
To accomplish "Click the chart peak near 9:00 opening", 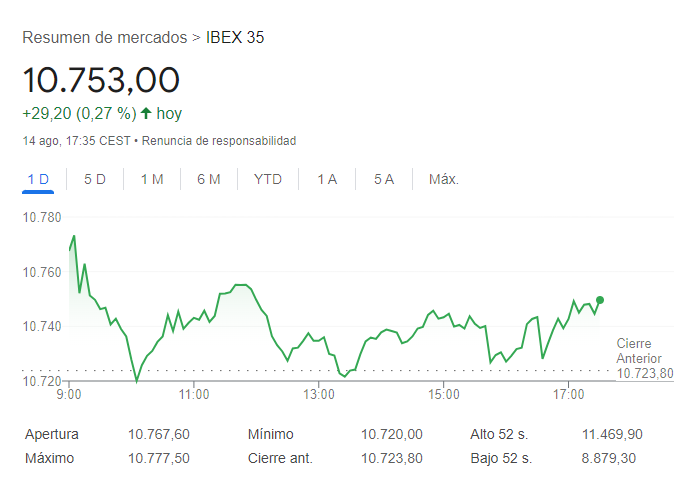I will pyautogui.click(x=74, y=236).
